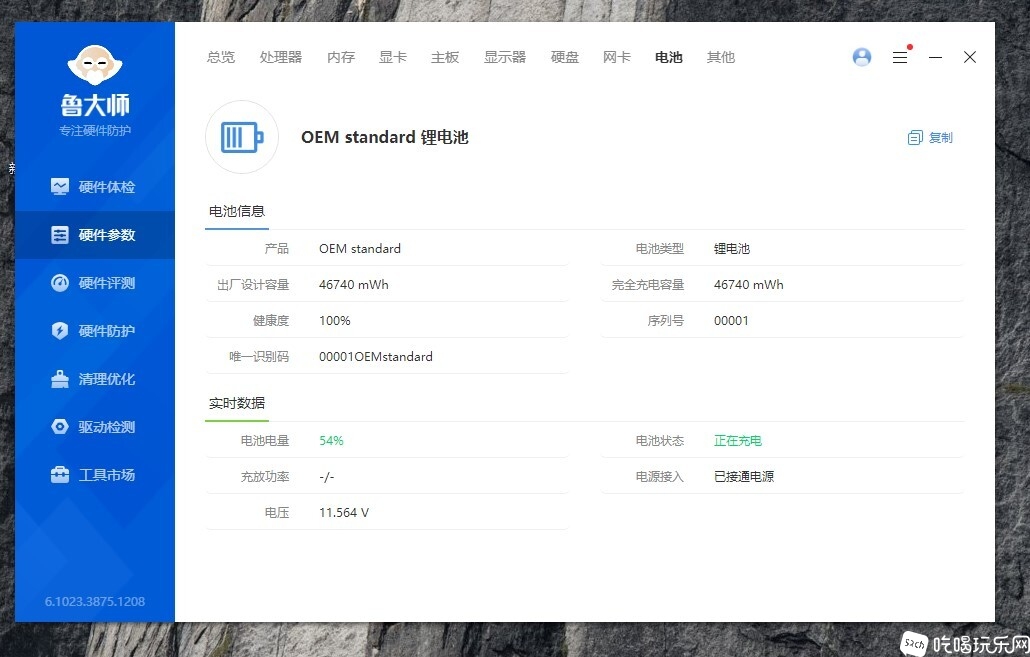Open 硬件评测 in the sidebar
Screen dimensions: 1030x657
coord(95,283)
